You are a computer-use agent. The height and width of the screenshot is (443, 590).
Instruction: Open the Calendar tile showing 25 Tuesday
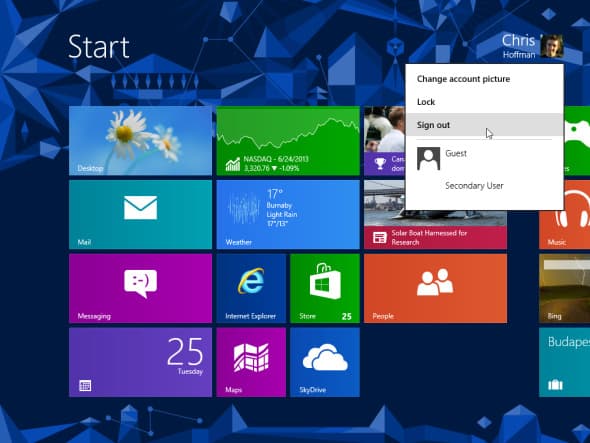coord(140,362)
